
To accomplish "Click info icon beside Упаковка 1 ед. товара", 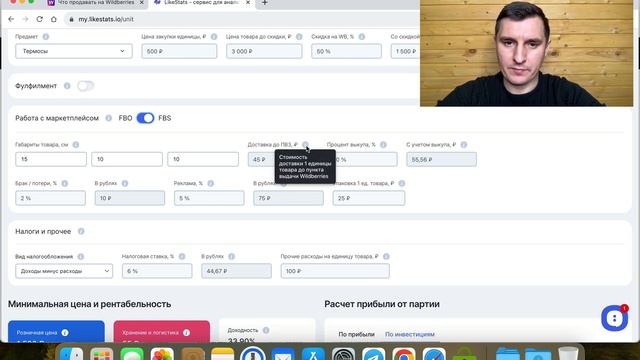I will coord(402,183).
